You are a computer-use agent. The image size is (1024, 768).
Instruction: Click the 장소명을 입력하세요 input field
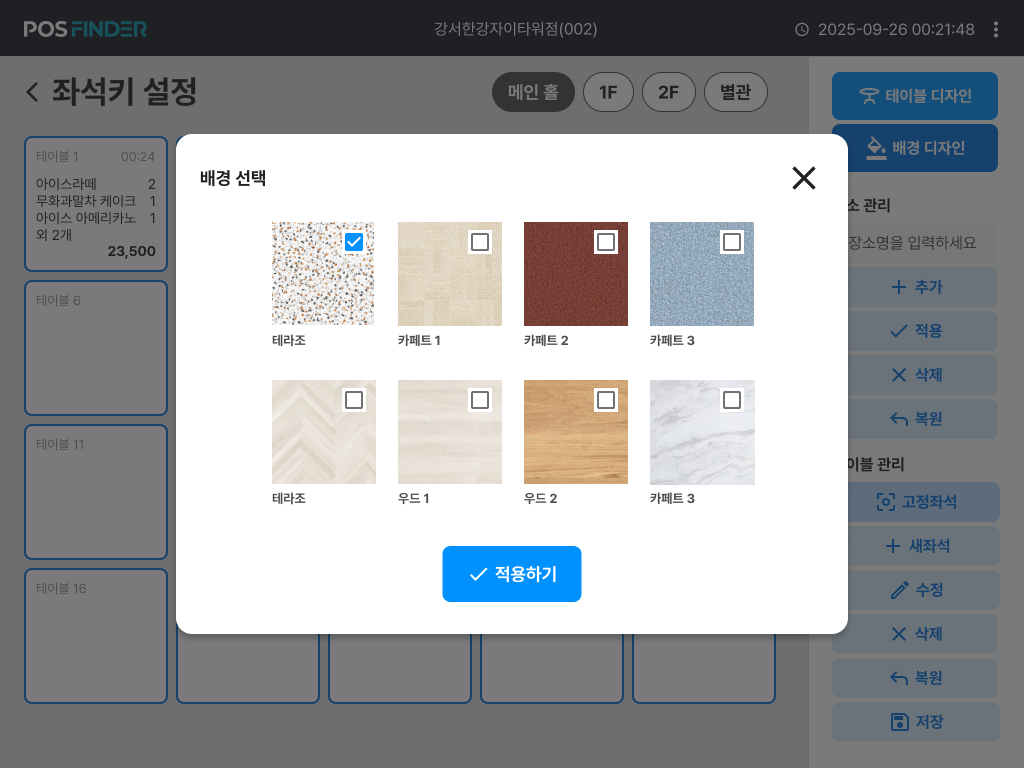click(x=916, y=243)
